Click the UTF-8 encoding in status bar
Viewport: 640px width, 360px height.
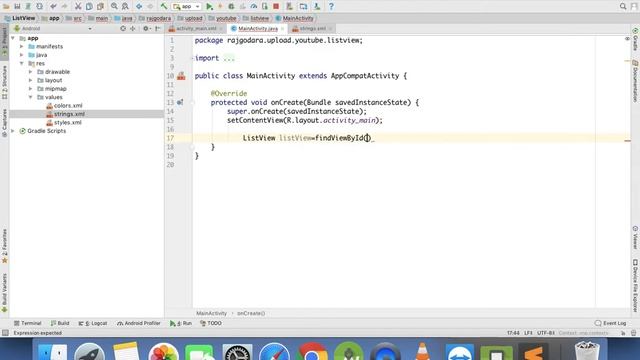click(x=546, y=333)
